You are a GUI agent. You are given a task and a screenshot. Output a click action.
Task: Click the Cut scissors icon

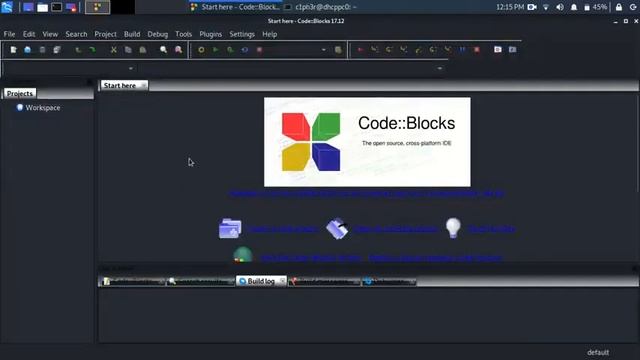click(x=113, y=50)
